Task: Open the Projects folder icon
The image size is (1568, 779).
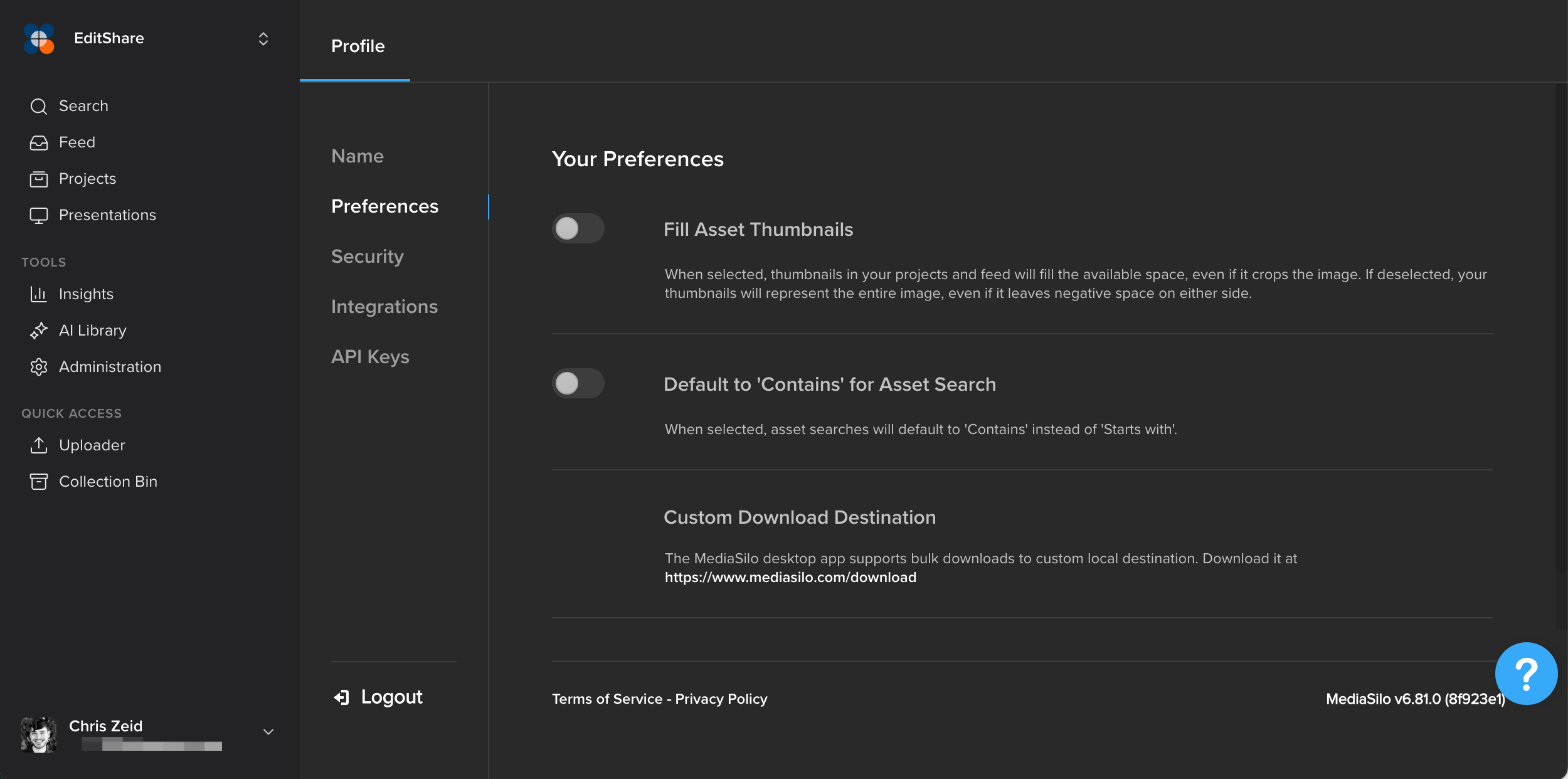Action: (39, 179)
